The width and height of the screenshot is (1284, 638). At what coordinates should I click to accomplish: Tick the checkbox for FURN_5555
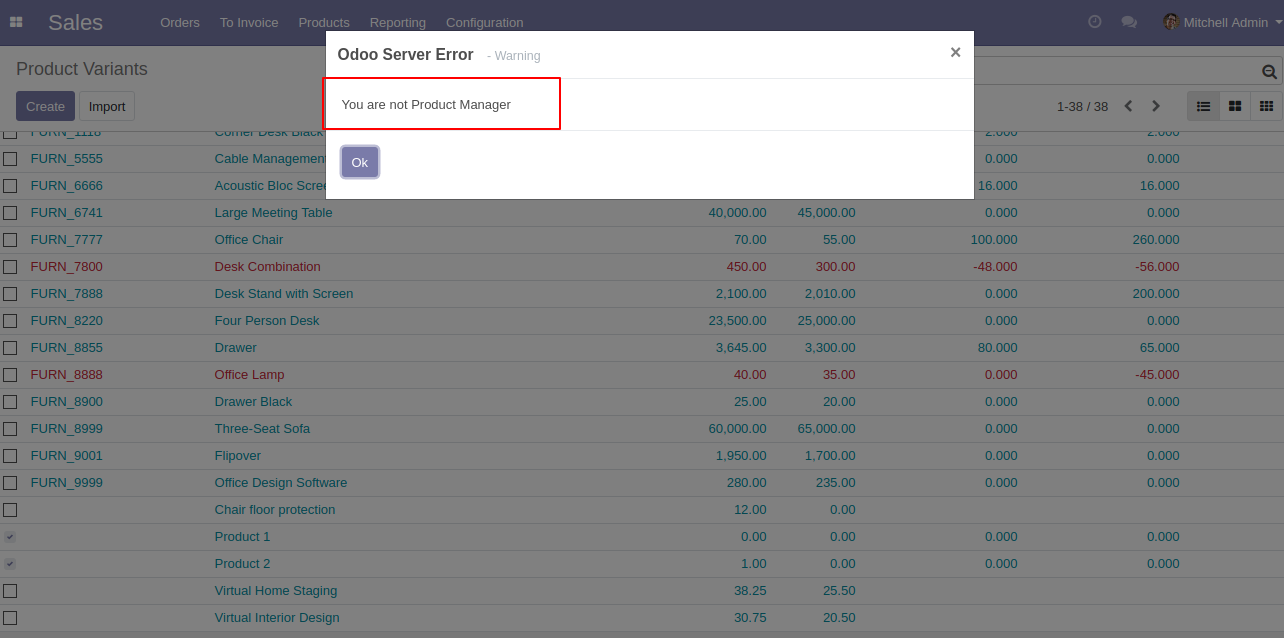click(10, 159)
